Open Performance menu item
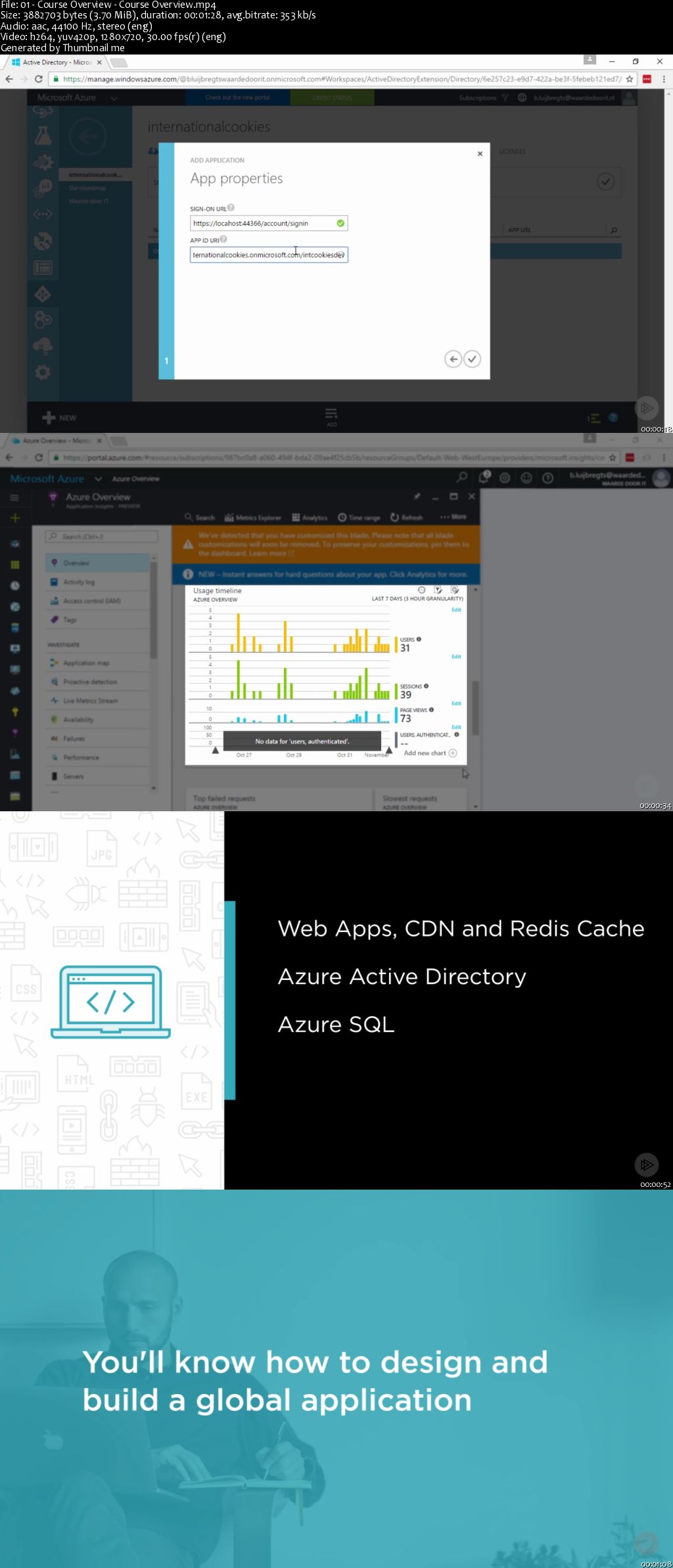Screen dimensions: 673x1568 [x=97, y=757]
